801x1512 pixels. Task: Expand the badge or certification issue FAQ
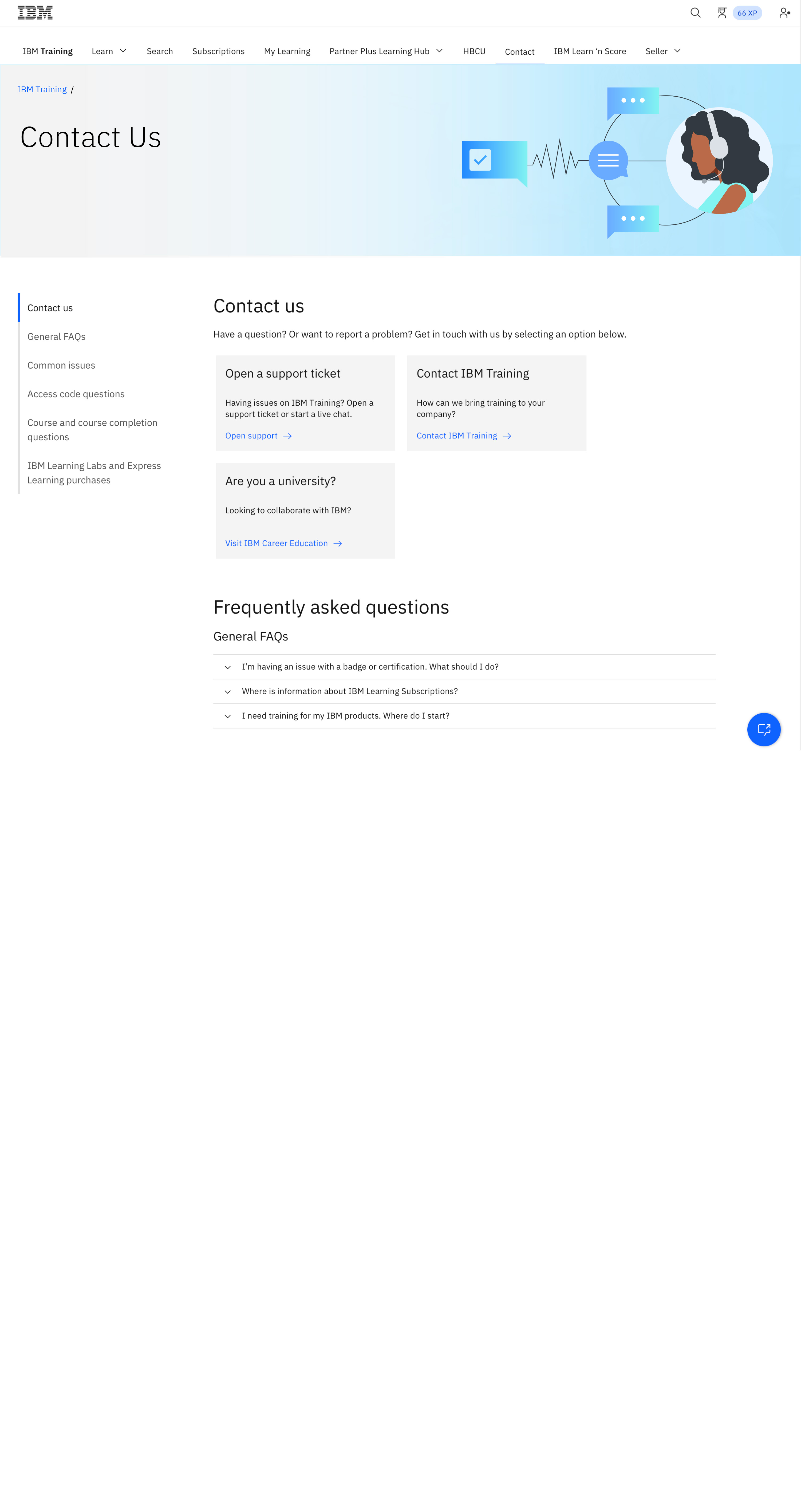pyautogui.click(x=370, y=667)
